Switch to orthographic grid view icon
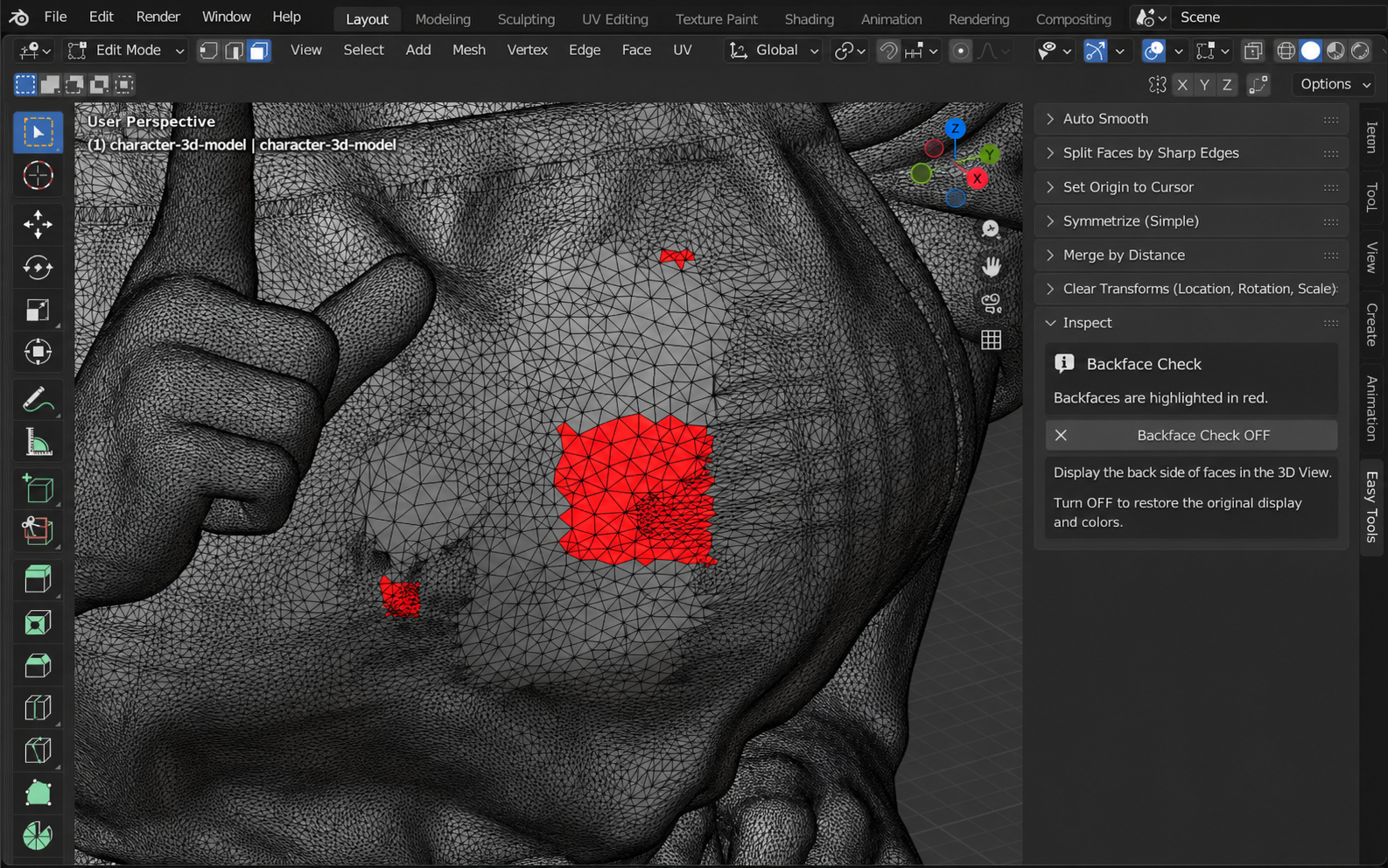This screenshot has width=1388, height=868. click(x=991, y=339)
